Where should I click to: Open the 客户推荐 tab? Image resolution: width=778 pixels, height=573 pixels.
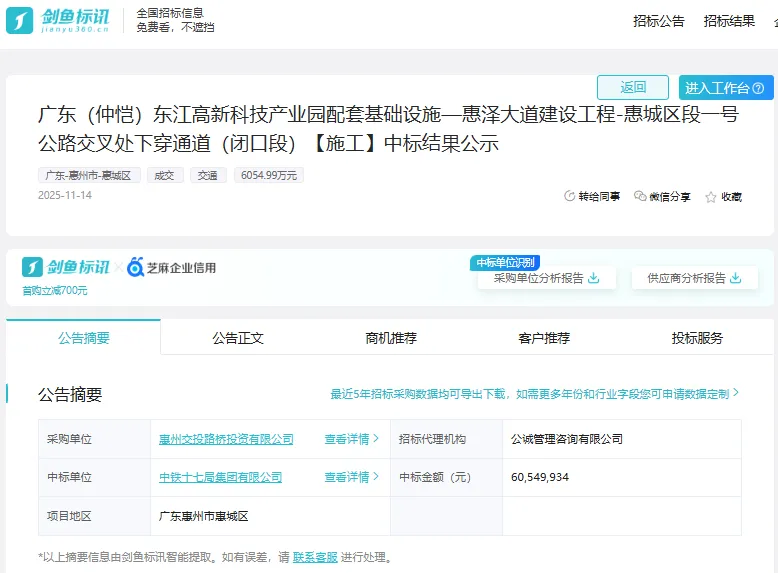(x=544, y=338)
